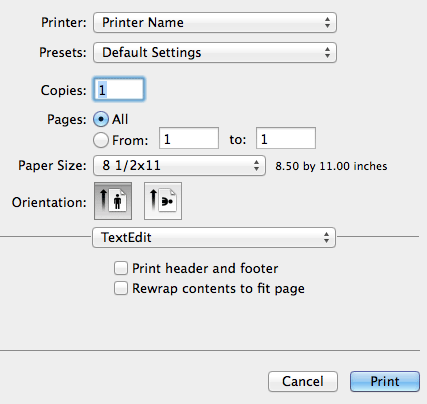This screenshot has width=427, height=404.
Task: Click the arrows beside 8 1/2x11
Action: 256,165
